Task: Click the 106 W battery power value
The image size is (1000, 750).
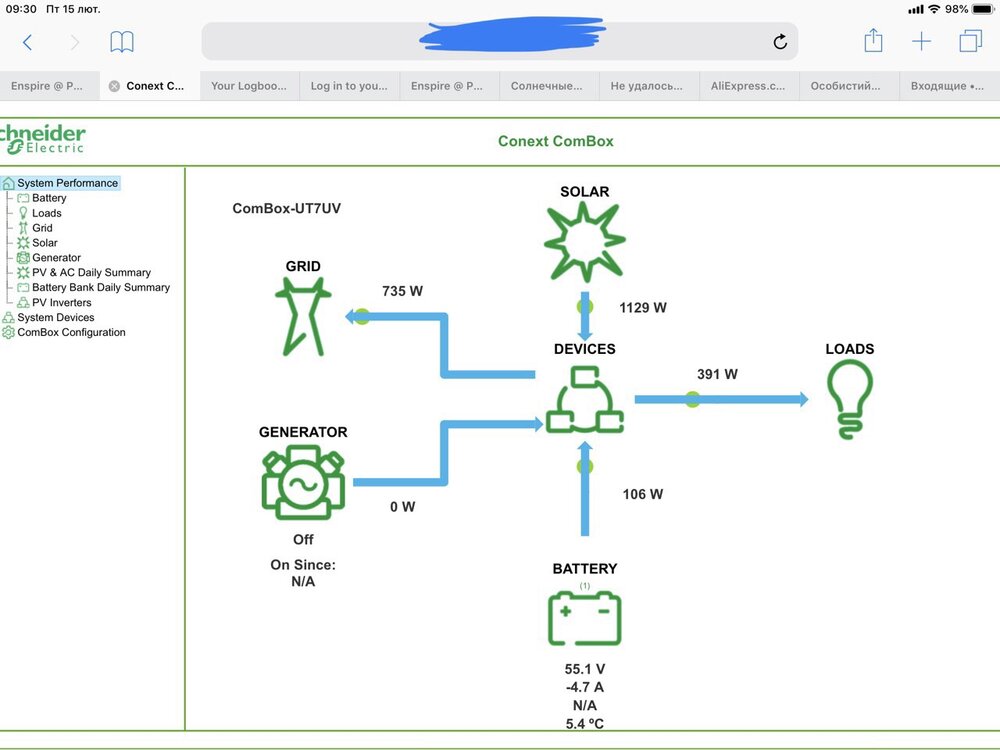Action: tap(643, 494)
